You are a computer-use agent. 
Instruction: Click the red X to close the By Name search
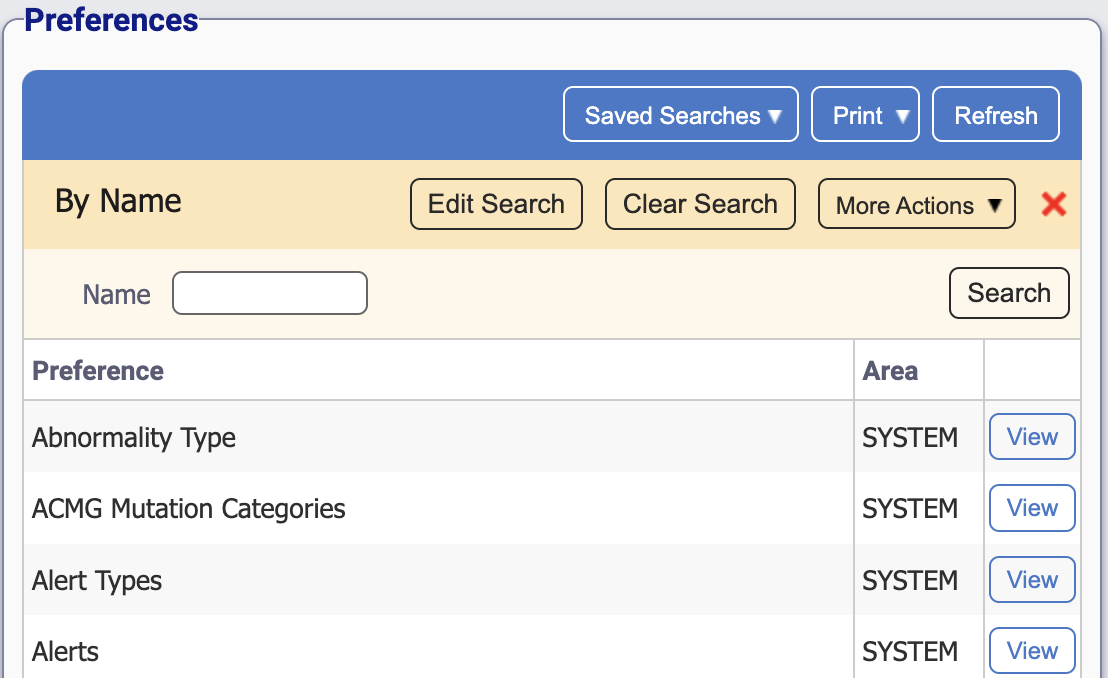1054,204
